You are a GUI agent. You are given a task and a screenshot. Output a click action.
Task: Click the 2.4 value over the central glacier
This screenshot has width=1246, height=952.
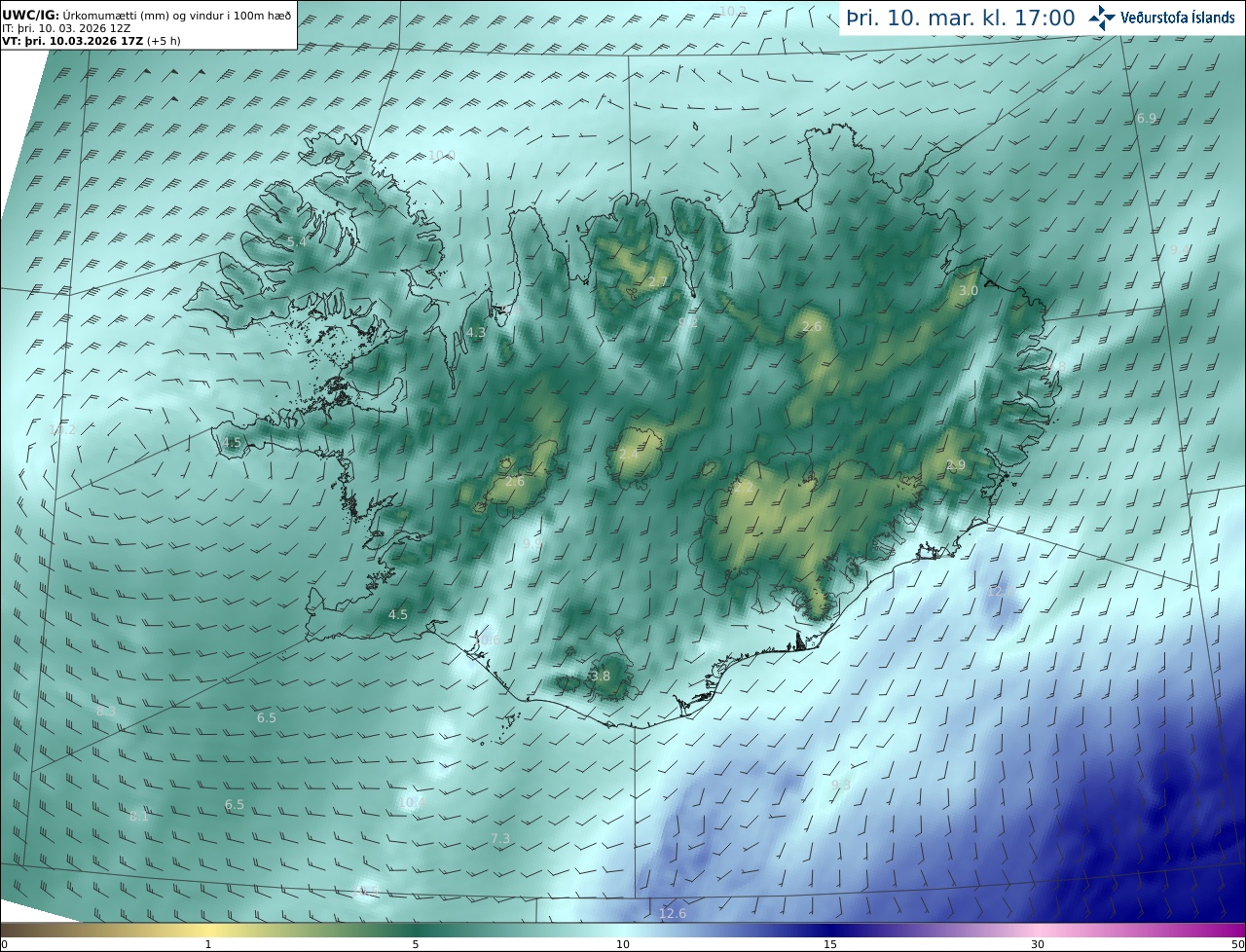coord(629,455)
